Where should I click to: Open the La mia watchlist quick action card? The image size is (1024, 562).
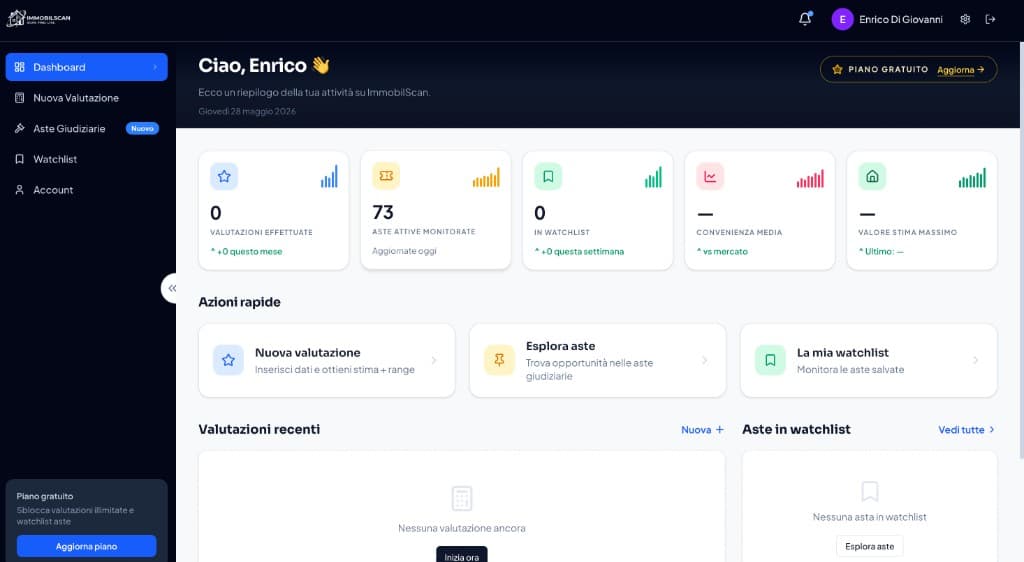click(x=869, y=360)
